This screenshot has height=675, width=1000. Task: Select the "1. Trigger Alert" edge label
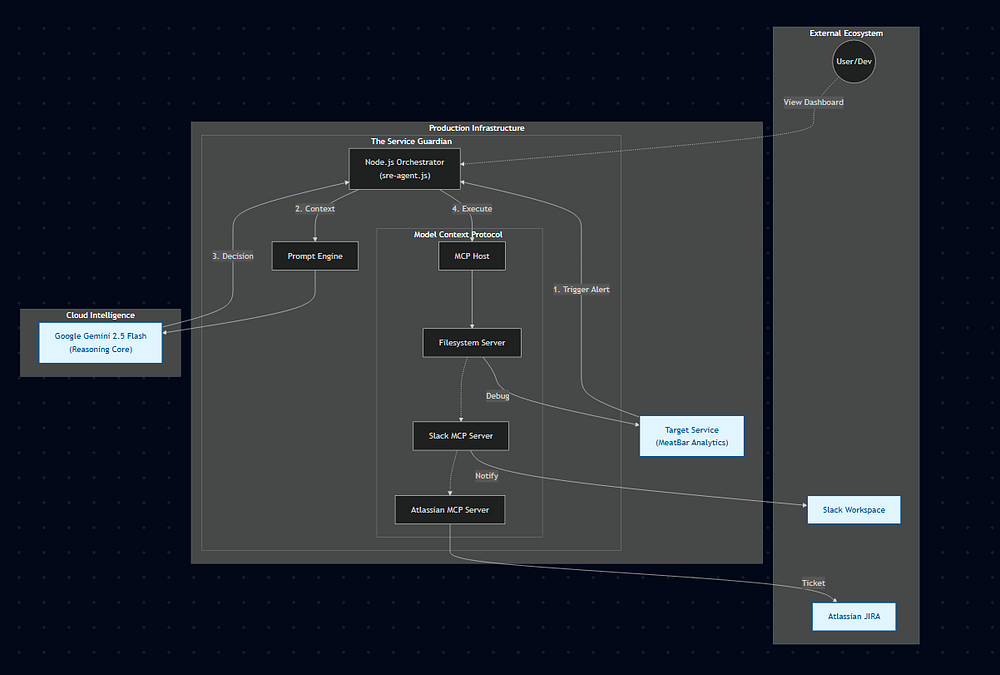coord(581,289)
